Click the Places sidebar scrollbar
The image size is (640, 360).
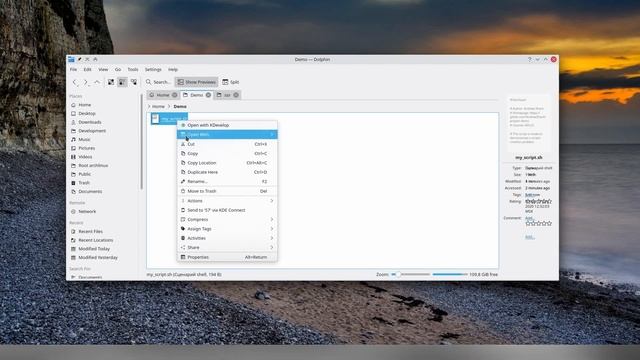pos(142,142)
